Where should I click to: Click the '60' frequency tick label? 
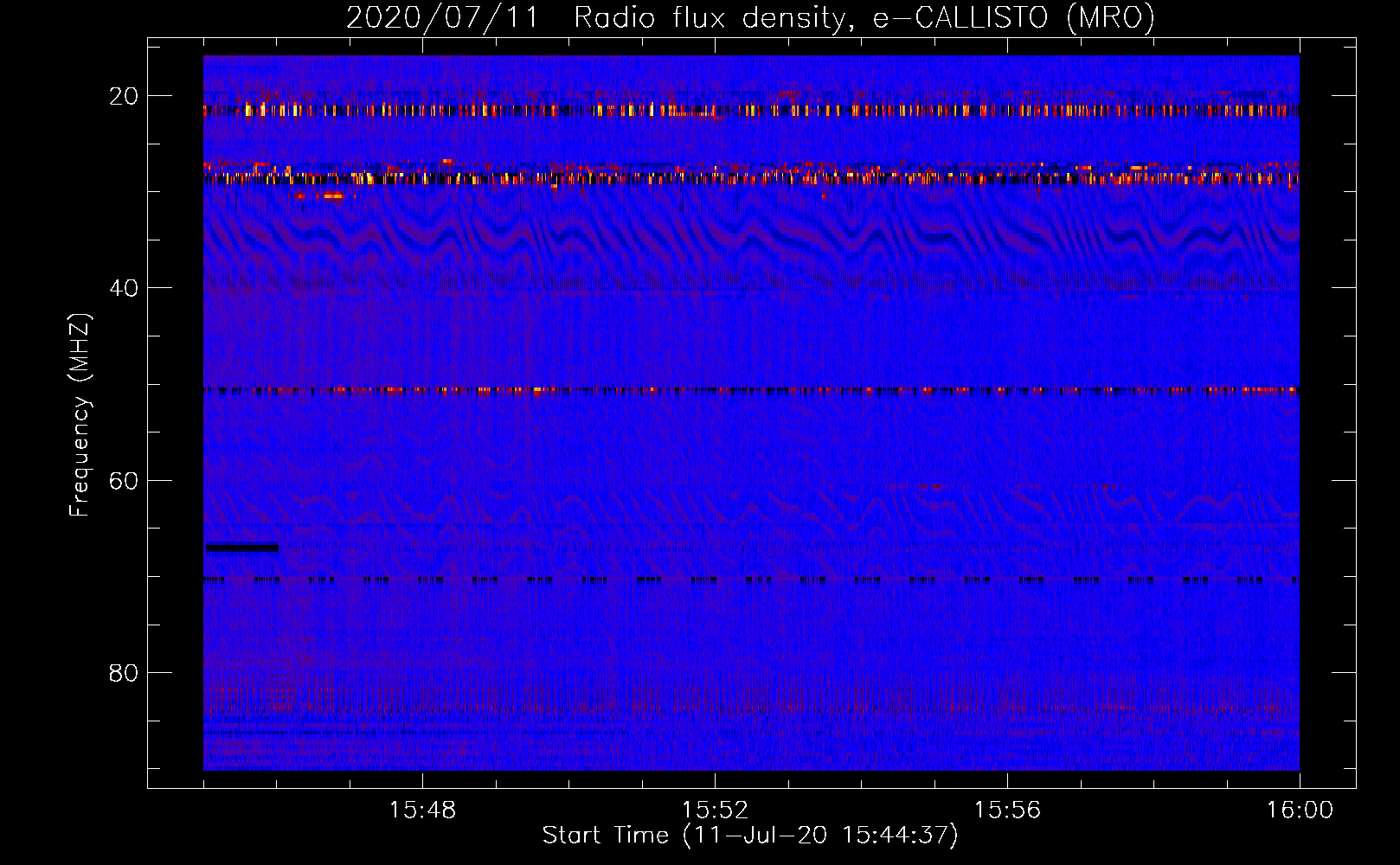point(124,480)
